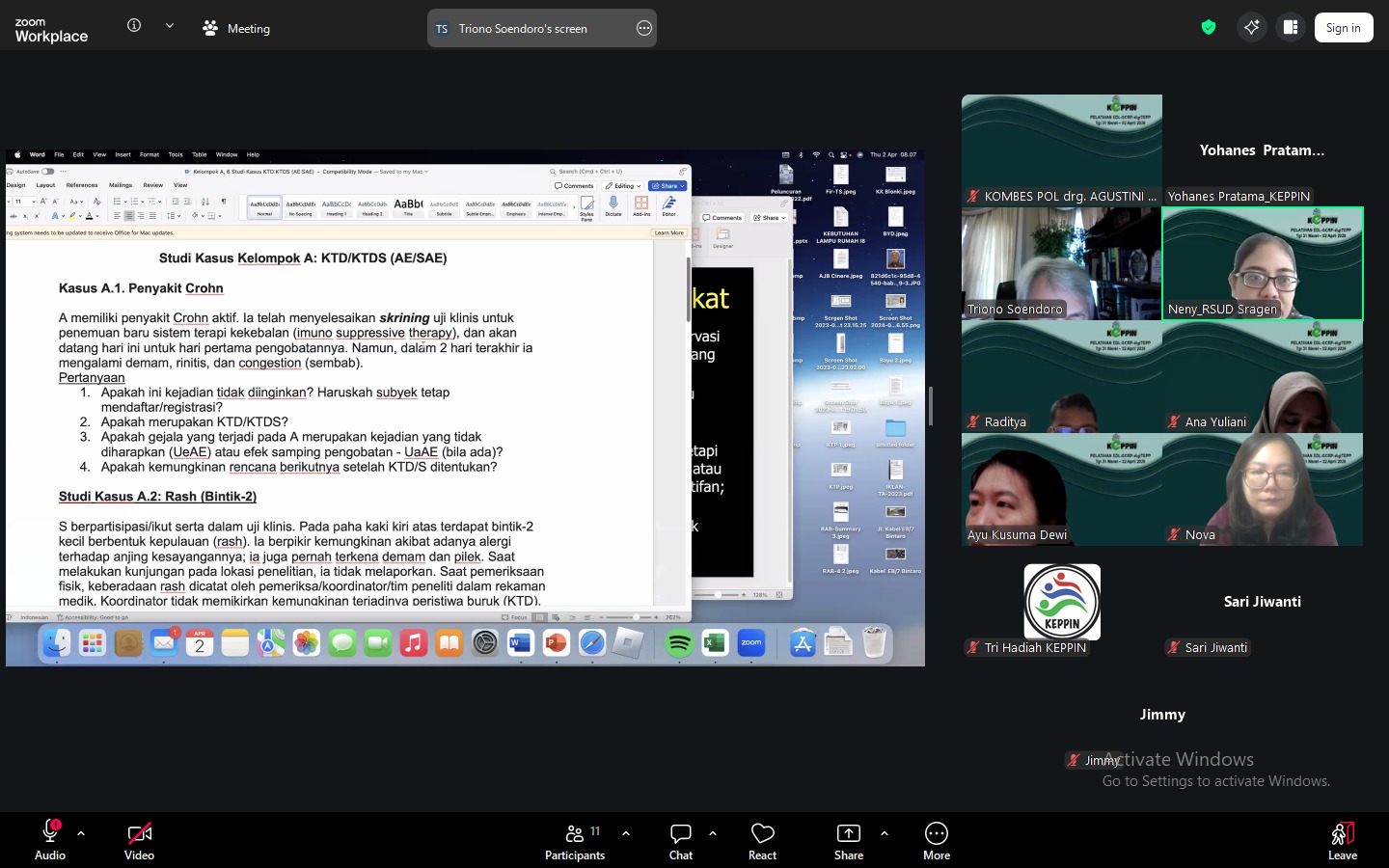Image resolution: width=1389 pixels, height=868 pixels.
Task: Open the Meeting tab
Action: 237,29
